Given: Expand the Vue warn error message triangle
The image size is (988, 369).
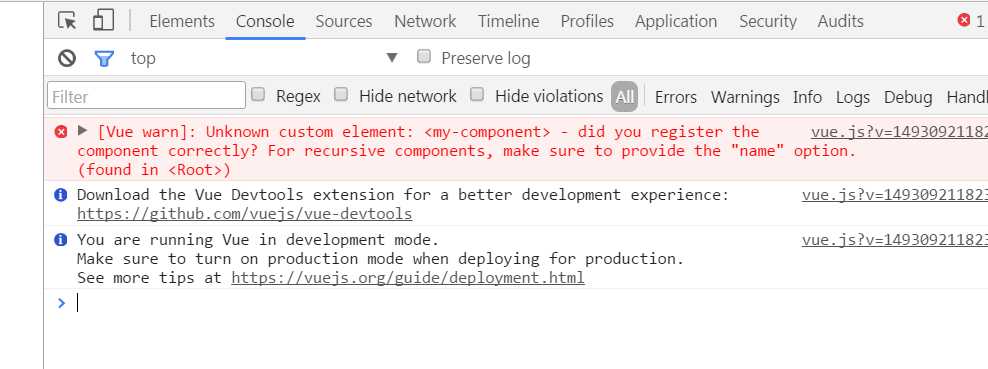Looking at the screenshot, I should tap(82, 131).
